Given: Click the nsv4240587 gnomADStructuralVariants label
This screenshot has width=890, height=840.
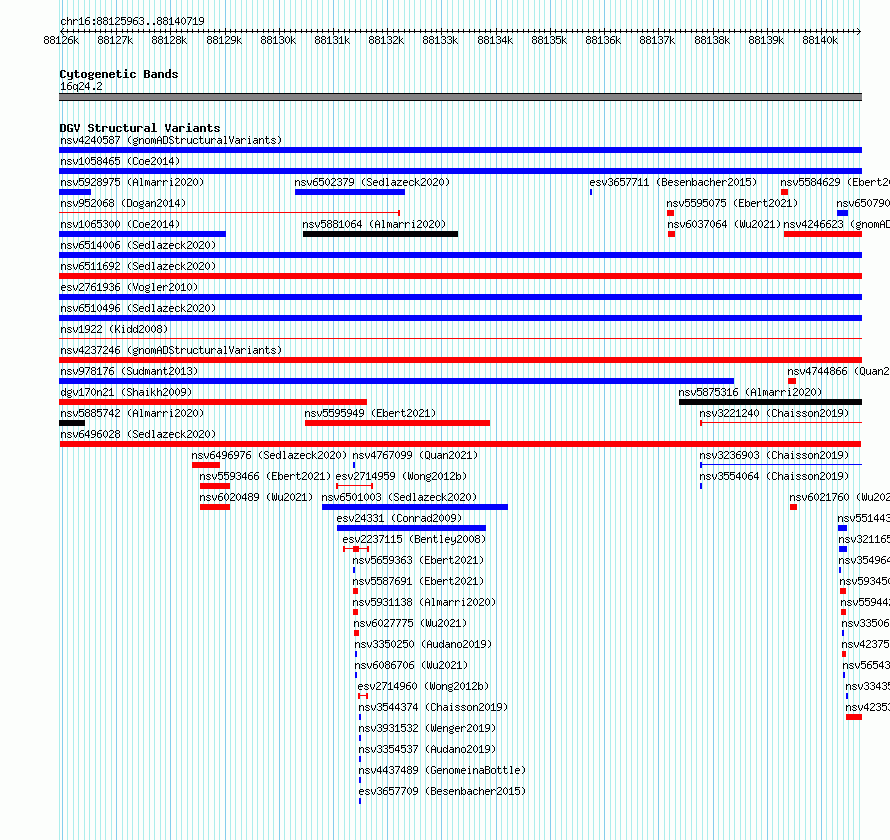Looking at the screenshot, I should tap(171, 140).
